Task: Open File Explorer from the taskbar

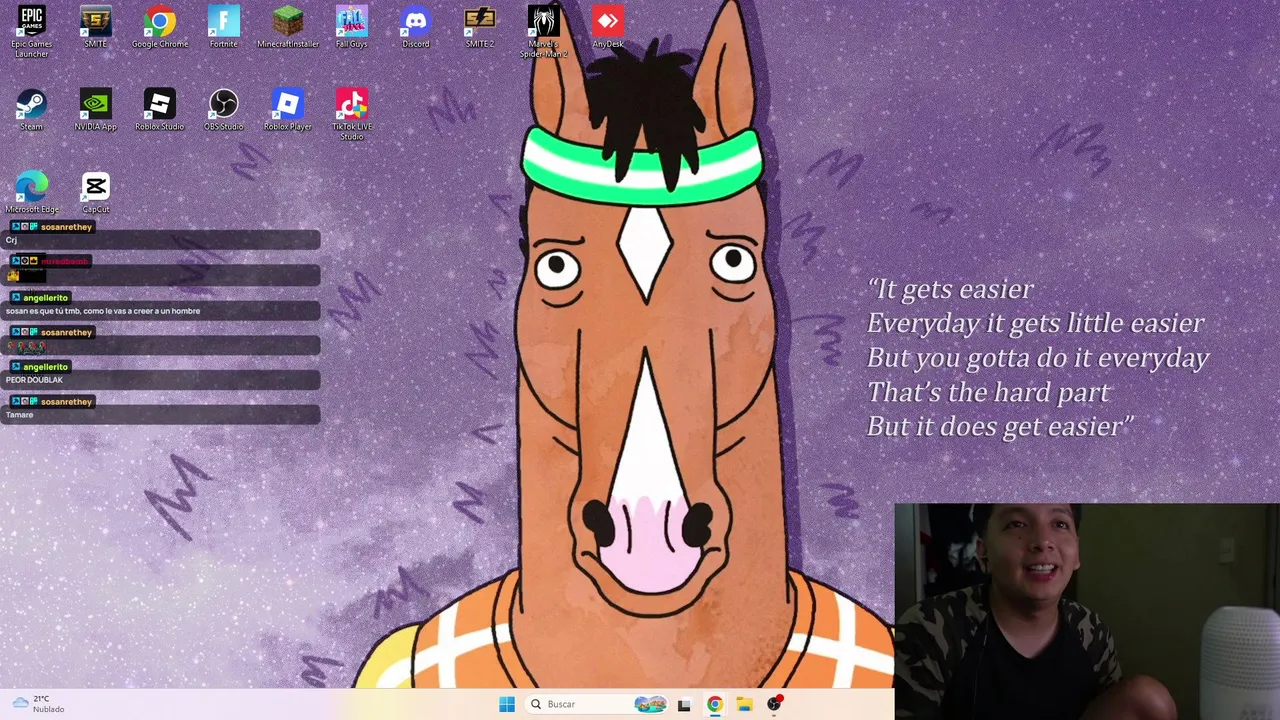Action: [744, 704]
